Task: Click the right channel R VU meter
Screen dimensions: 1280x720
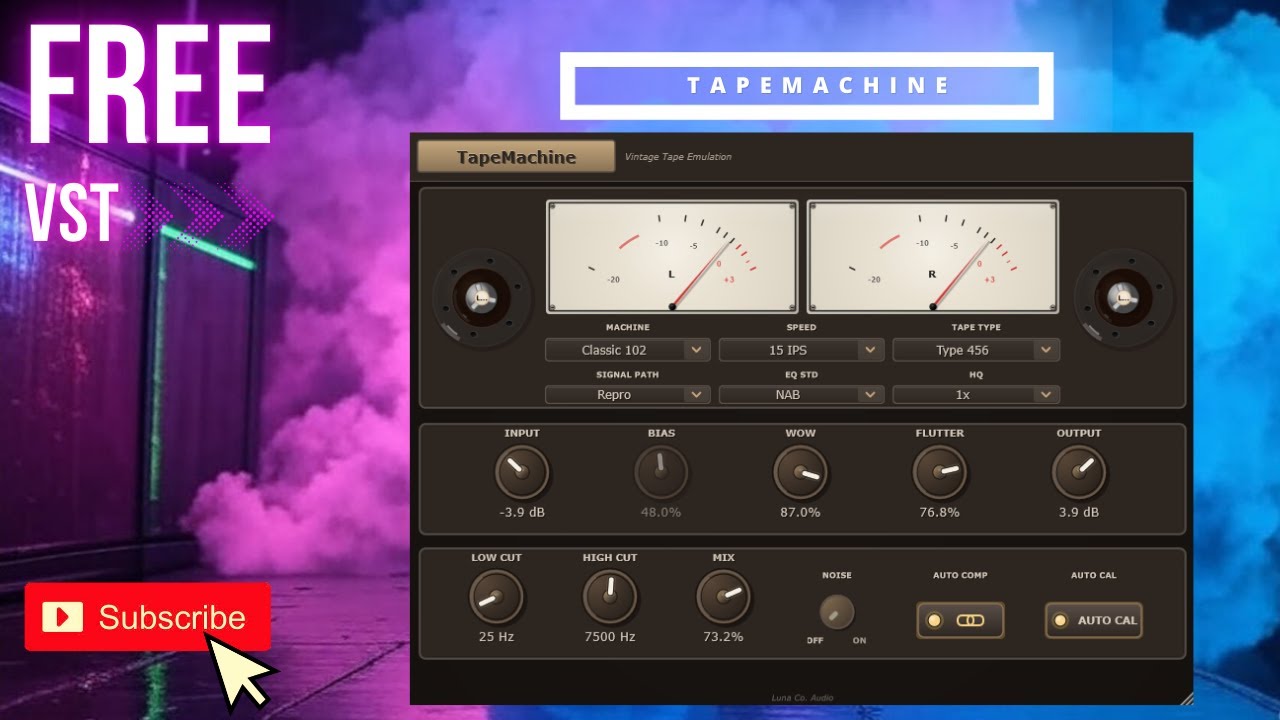Action: pos(933,257)
